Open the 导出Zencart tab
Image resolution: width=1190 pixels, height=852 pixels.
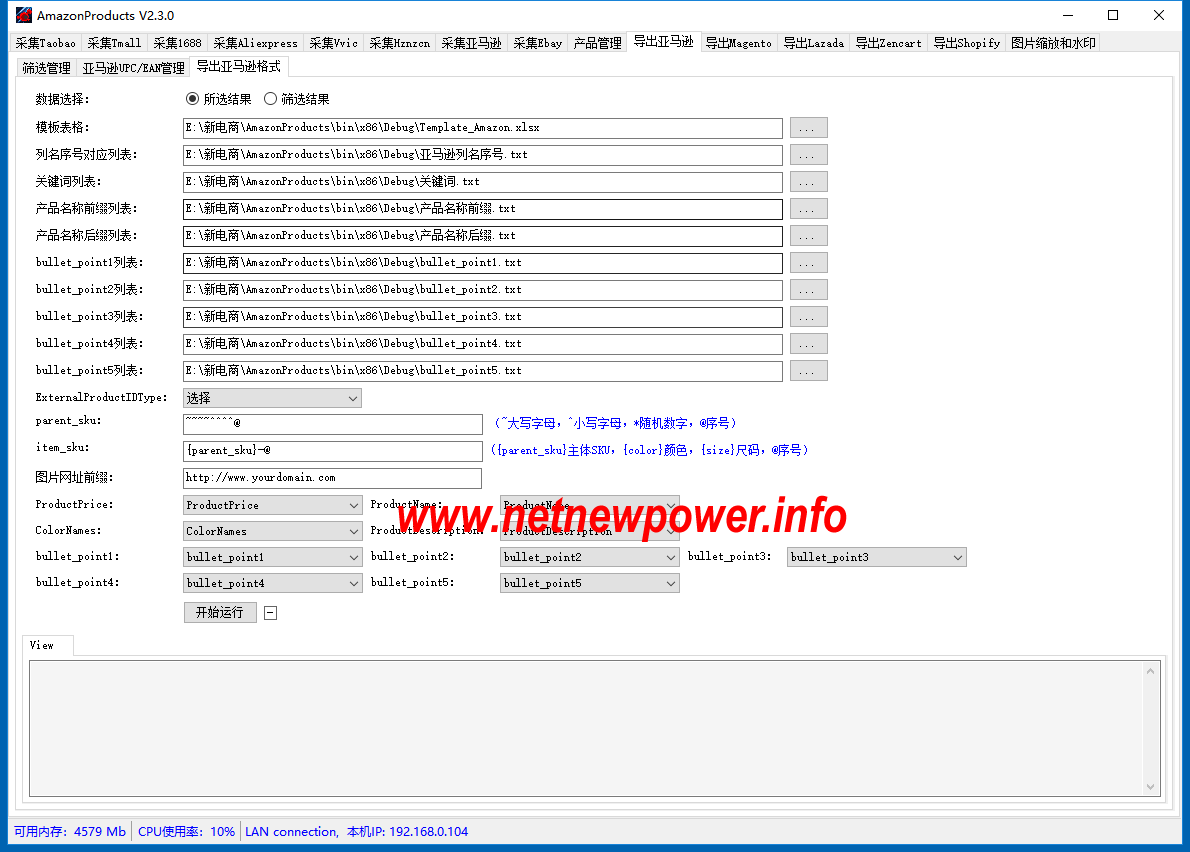coord(889,43)
